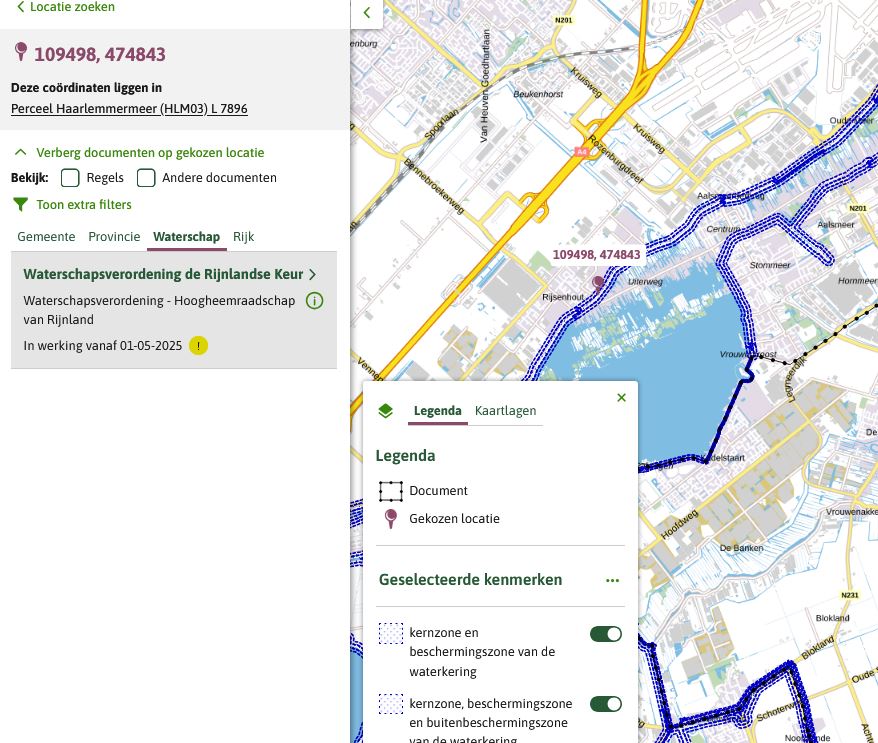Toggle off kernzone, beschermingszone en buitenbeschermingszone layer
Screen dimensions: 878x743
click(605, 704)
